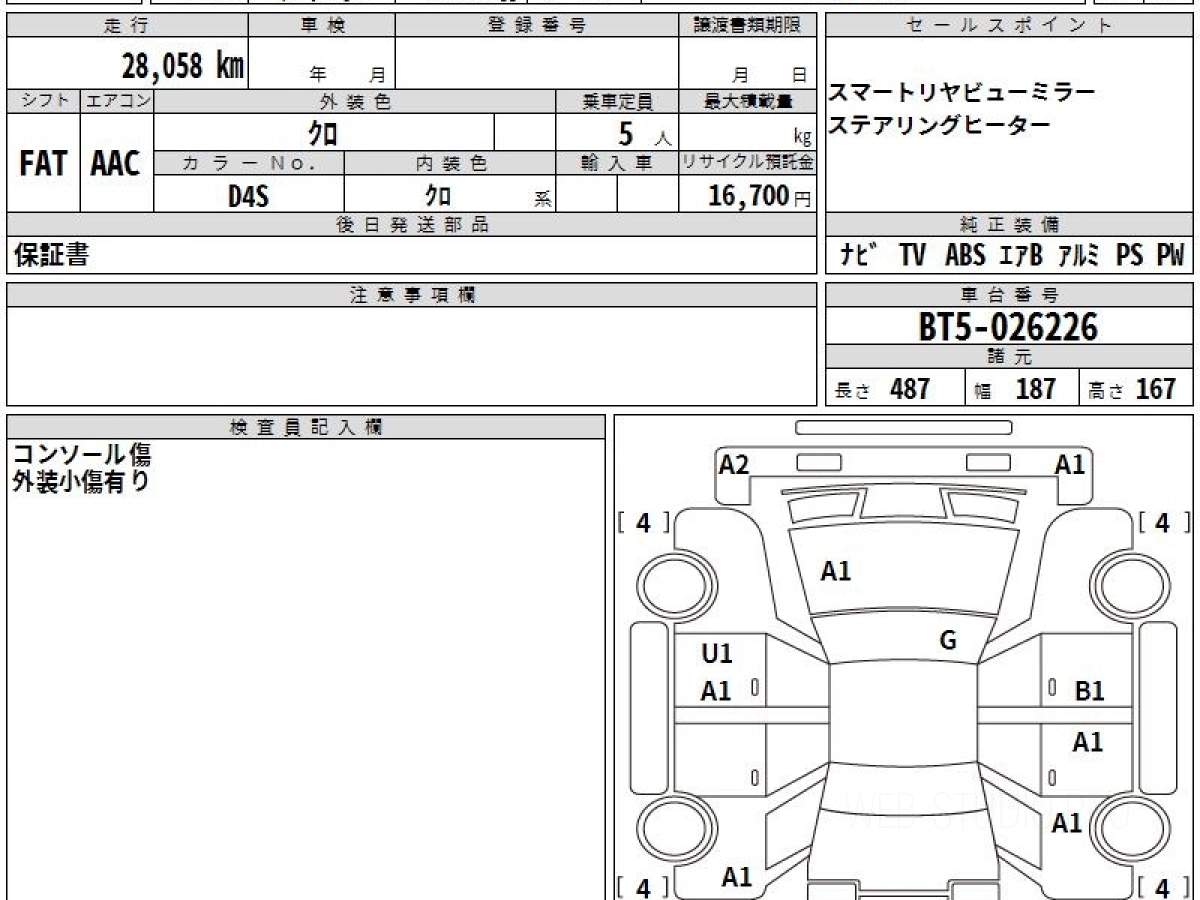
Task: Click the AAC air conditioner value
Action: [116, 164]
